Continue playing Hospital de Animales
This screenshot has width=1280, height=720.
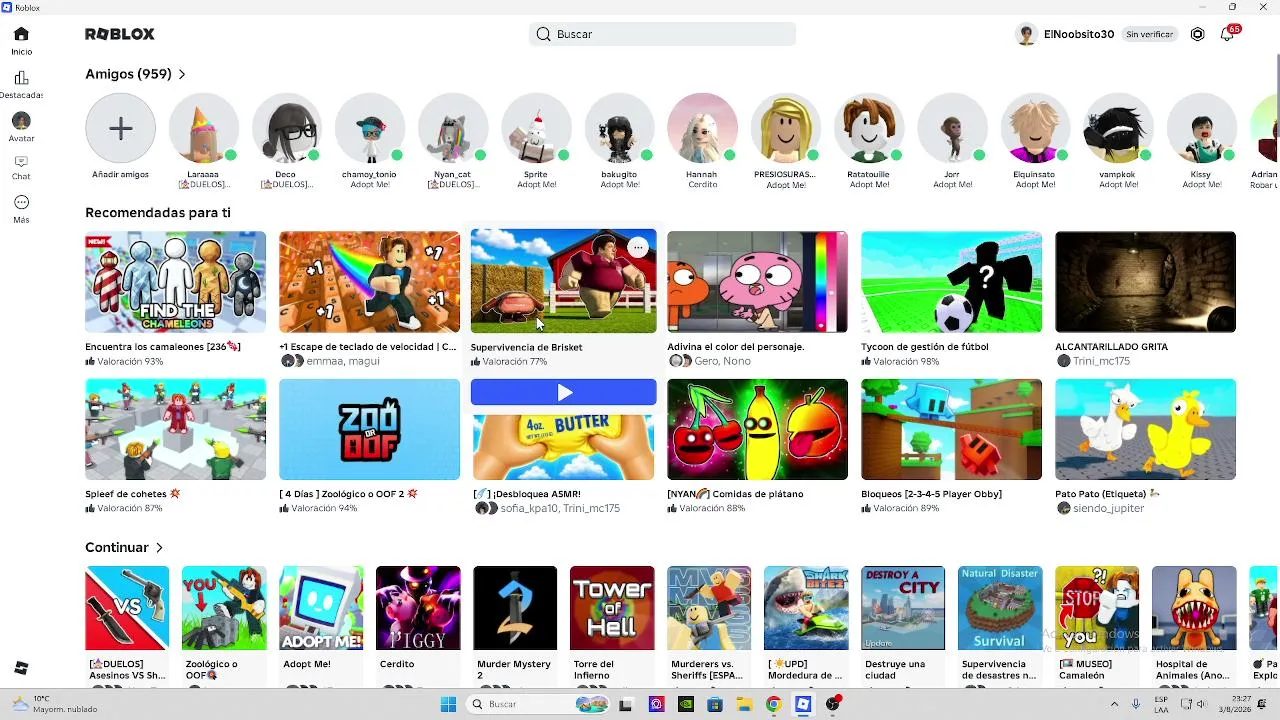tap(1194, 608)
